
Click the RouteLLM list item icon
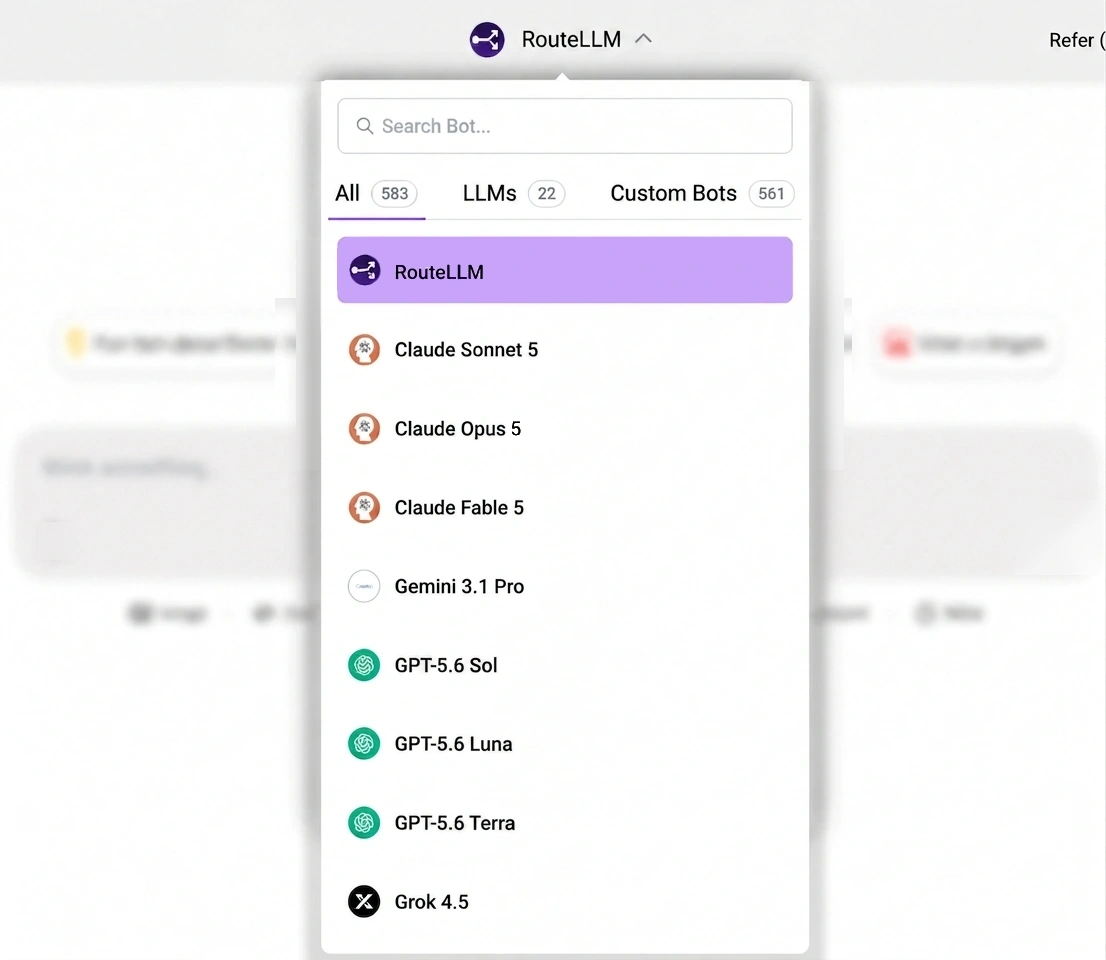pyautogui.click(x=365, y=270)
